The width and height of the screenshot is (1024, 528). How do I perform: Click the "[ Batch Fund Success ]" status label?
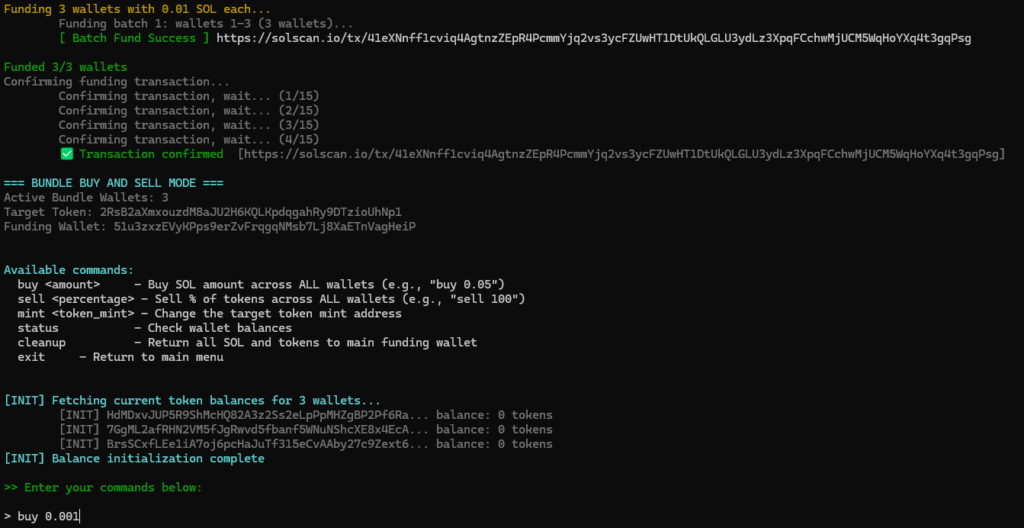tap(134, 38)
